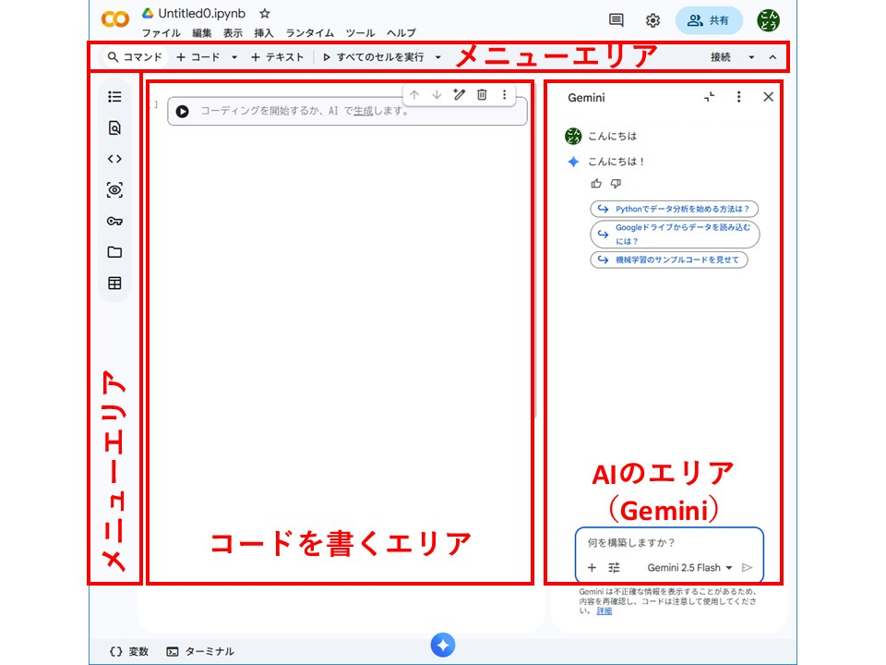Open the ランタイム menu
886x665 pixels.
(310, 33)
